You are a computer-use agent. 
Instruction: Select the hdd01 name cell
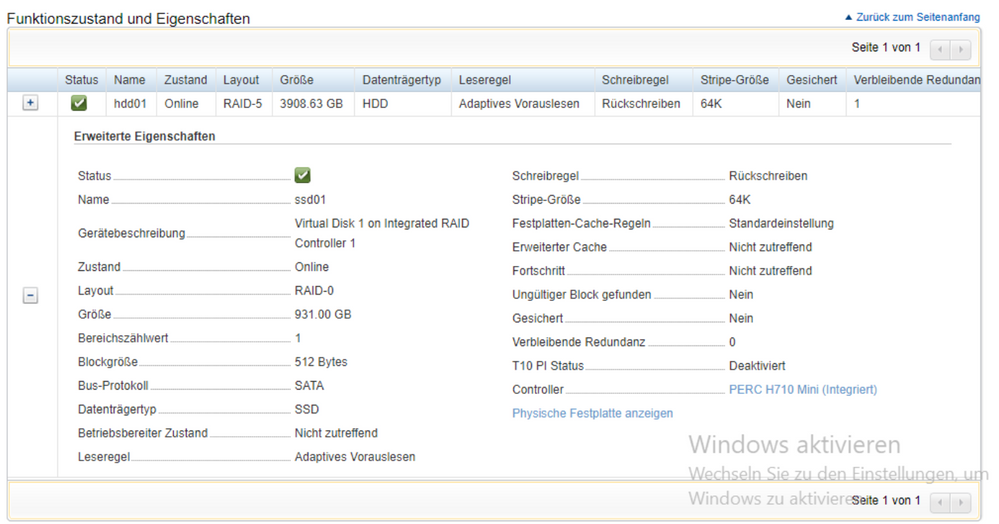click(x=131, y=103)
